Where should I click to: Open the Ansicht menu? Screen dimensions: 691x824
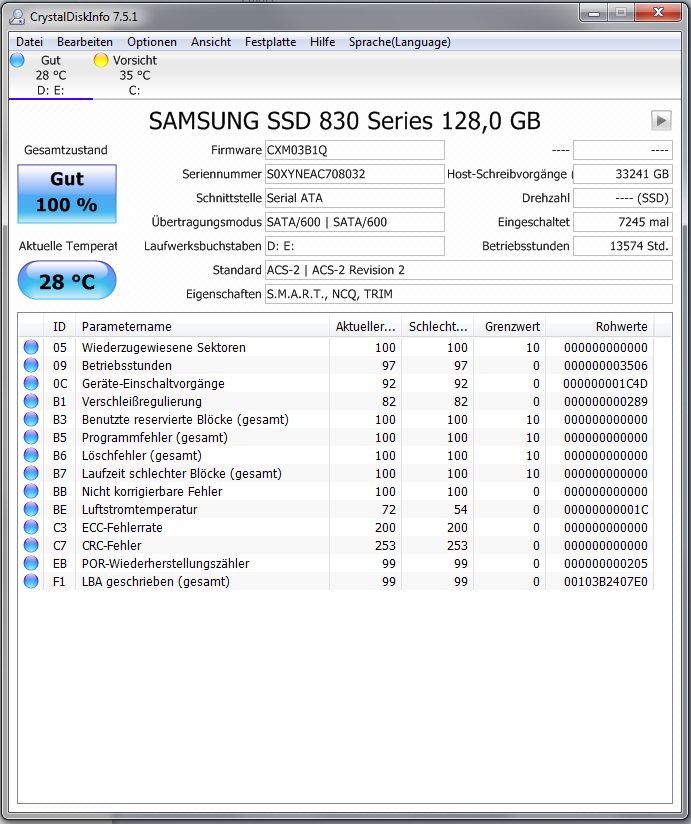click(x=211, y=42)
